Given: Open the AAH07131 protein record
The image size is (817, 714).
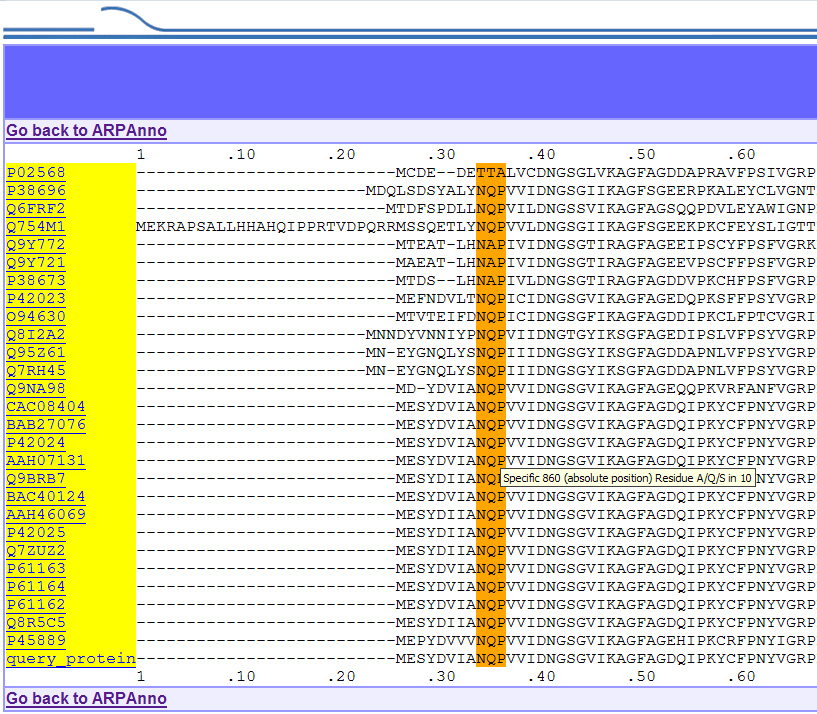Looking at the screenshot, I should [46, 461].
